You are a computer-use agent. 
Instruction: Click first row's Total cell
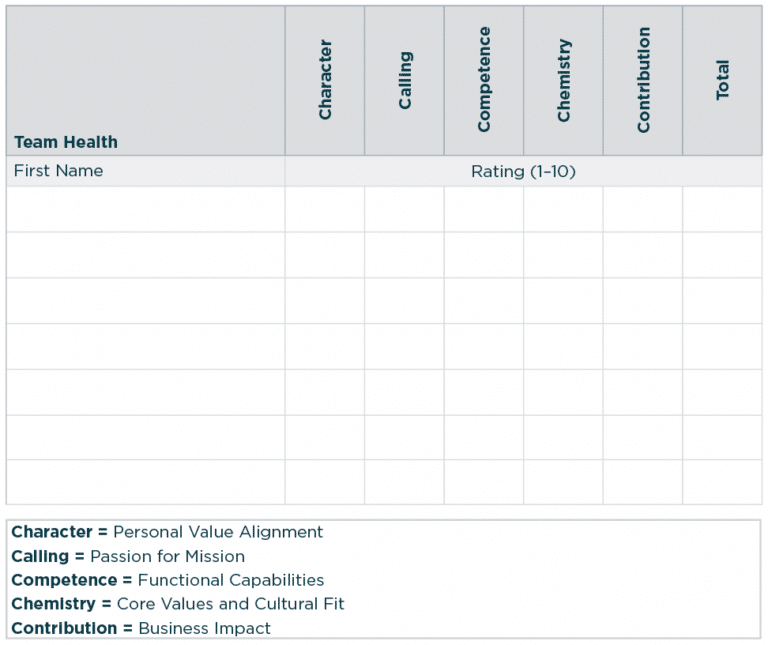[x=723, y=209]
